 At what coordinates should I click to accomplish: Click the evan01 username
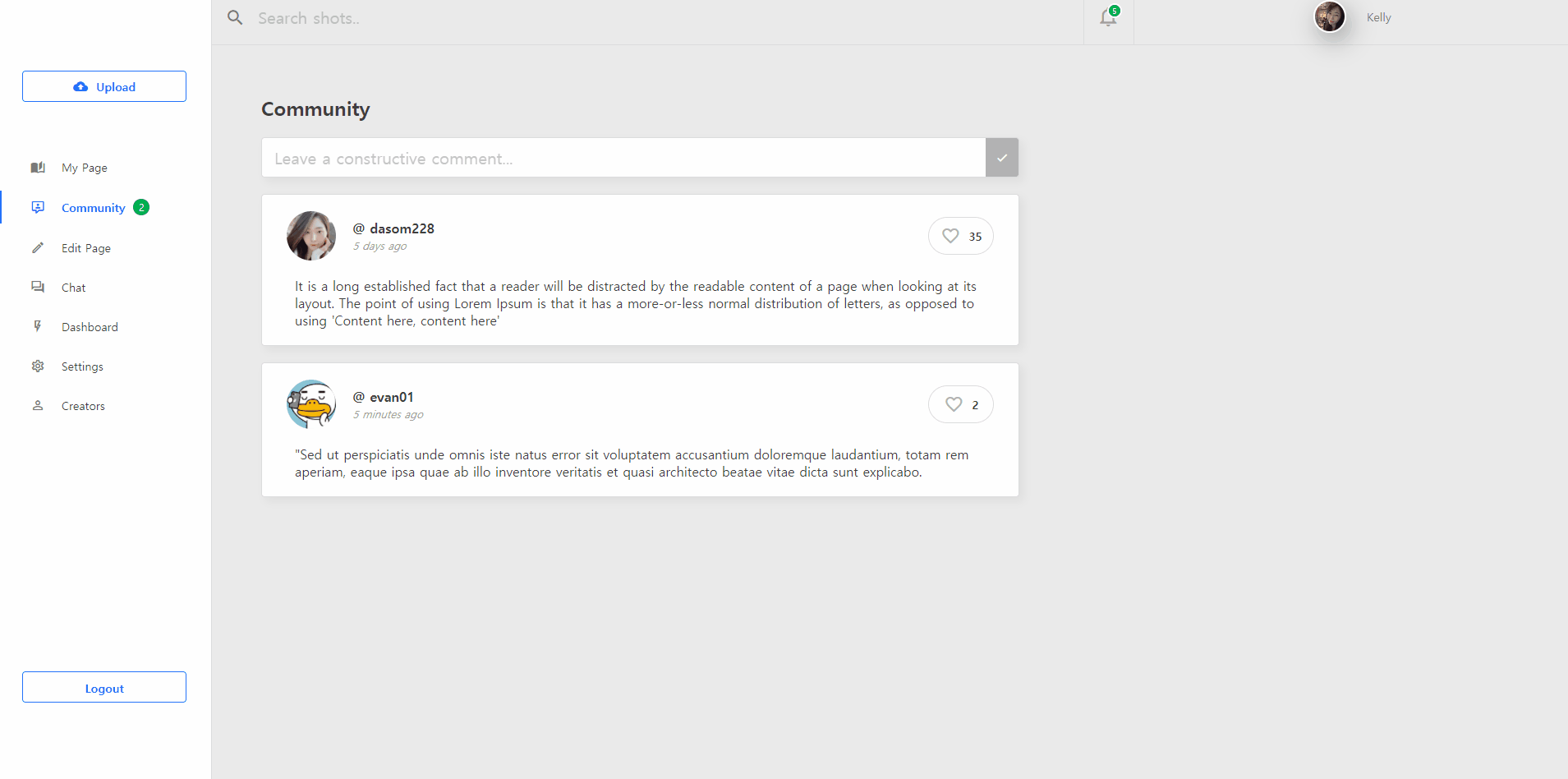[x=384, y=397]
